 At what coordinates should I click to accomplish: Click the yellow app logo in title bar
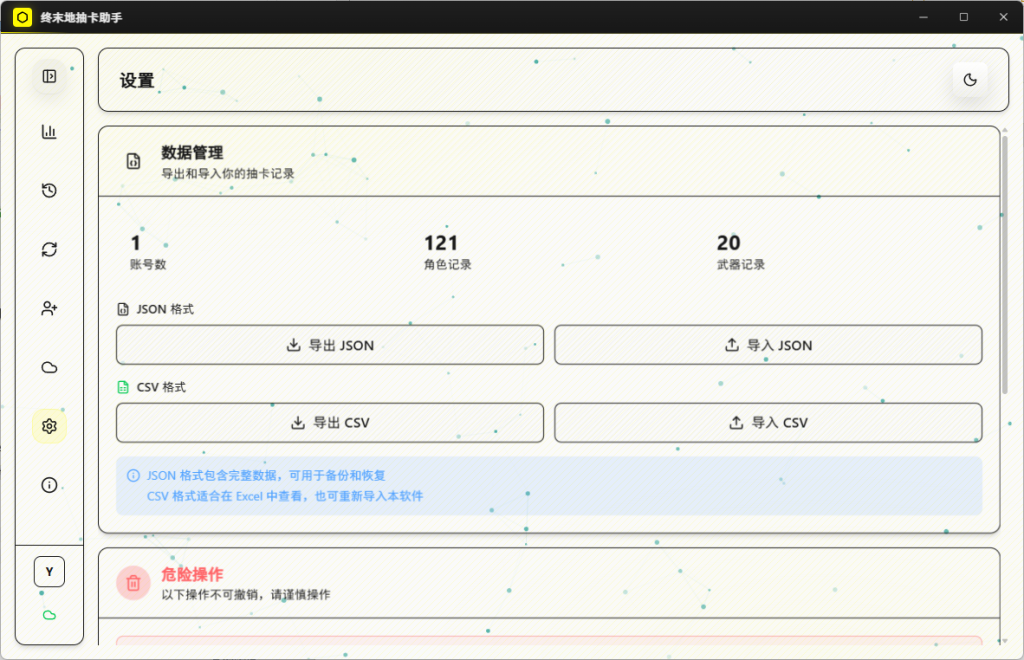[x=22, y=17]
